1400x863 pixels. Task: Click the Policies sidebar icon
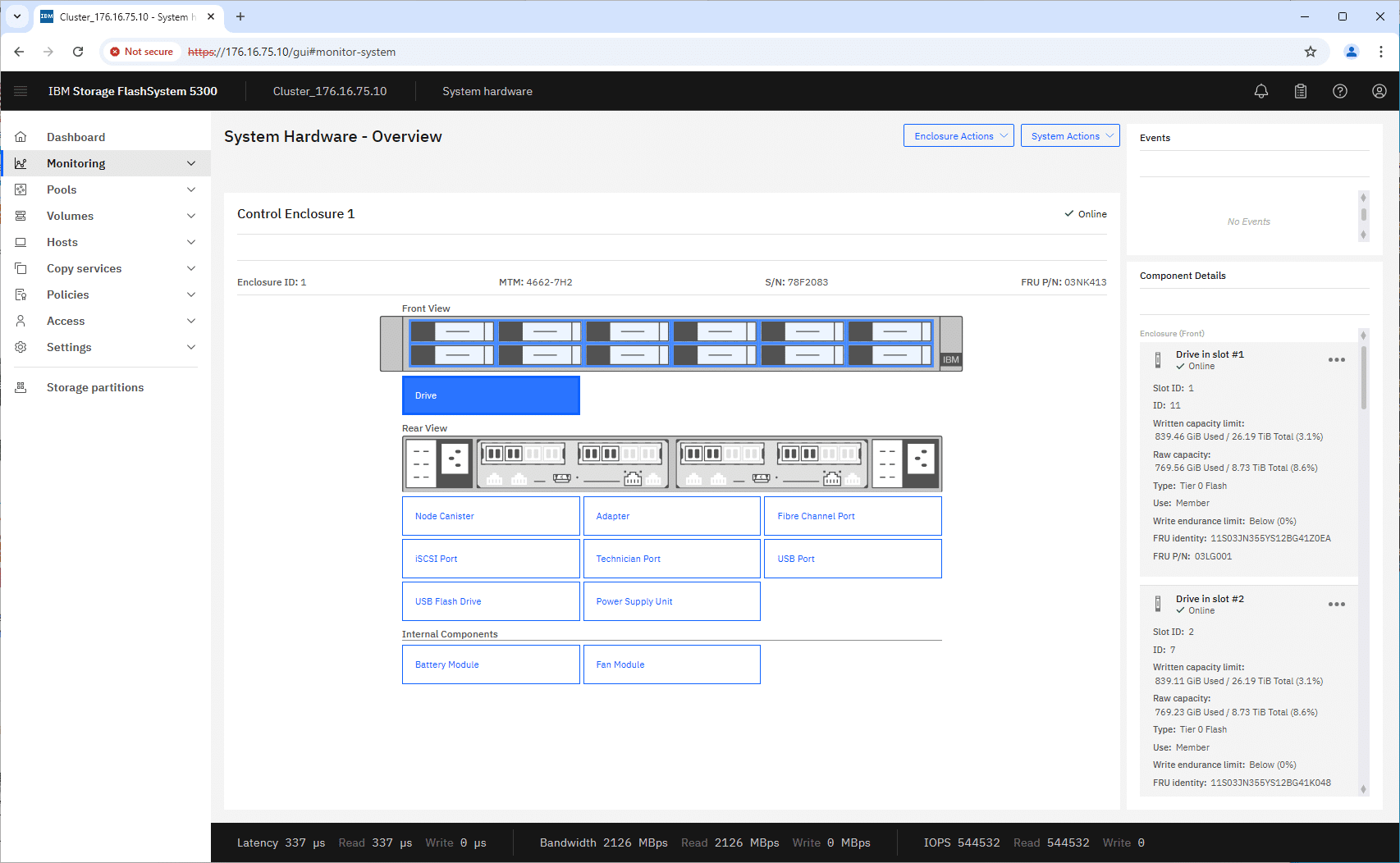point(21,295)
